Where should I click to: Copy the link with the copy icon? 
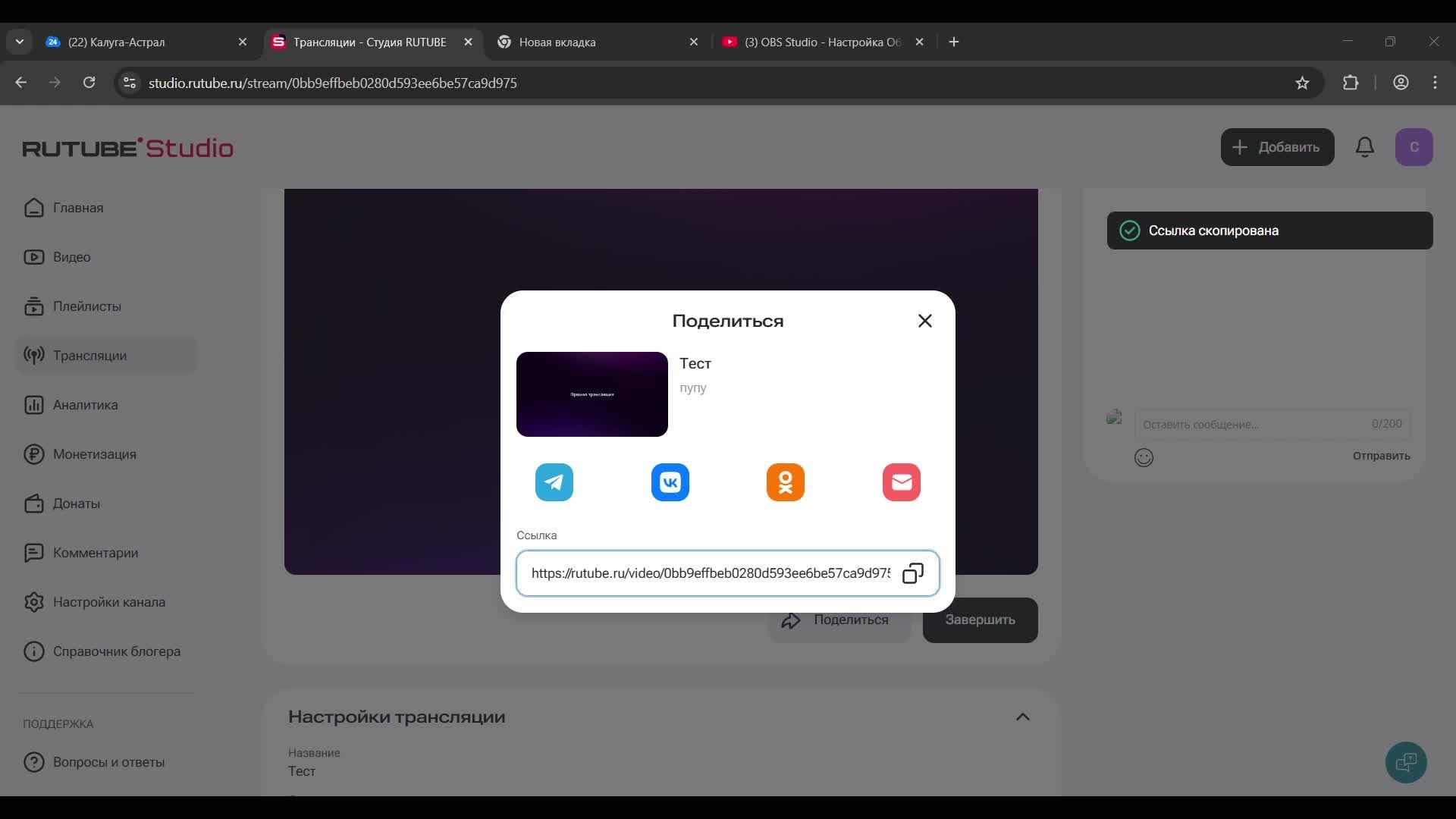(913, 573)
